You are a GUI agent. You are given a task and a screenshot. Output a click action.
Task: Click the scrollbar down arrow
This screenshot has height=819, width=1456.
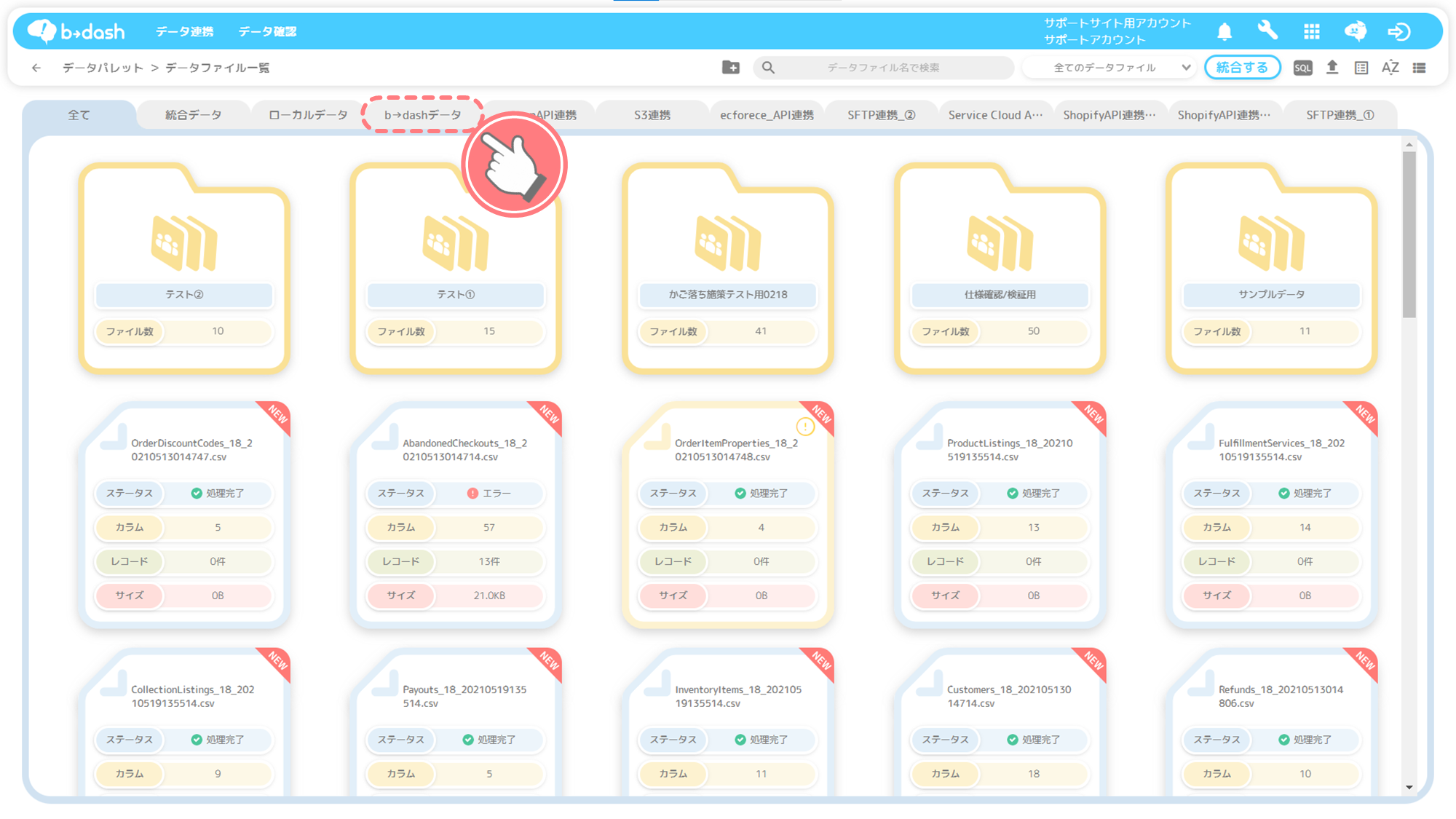(x=1409, y=788)
